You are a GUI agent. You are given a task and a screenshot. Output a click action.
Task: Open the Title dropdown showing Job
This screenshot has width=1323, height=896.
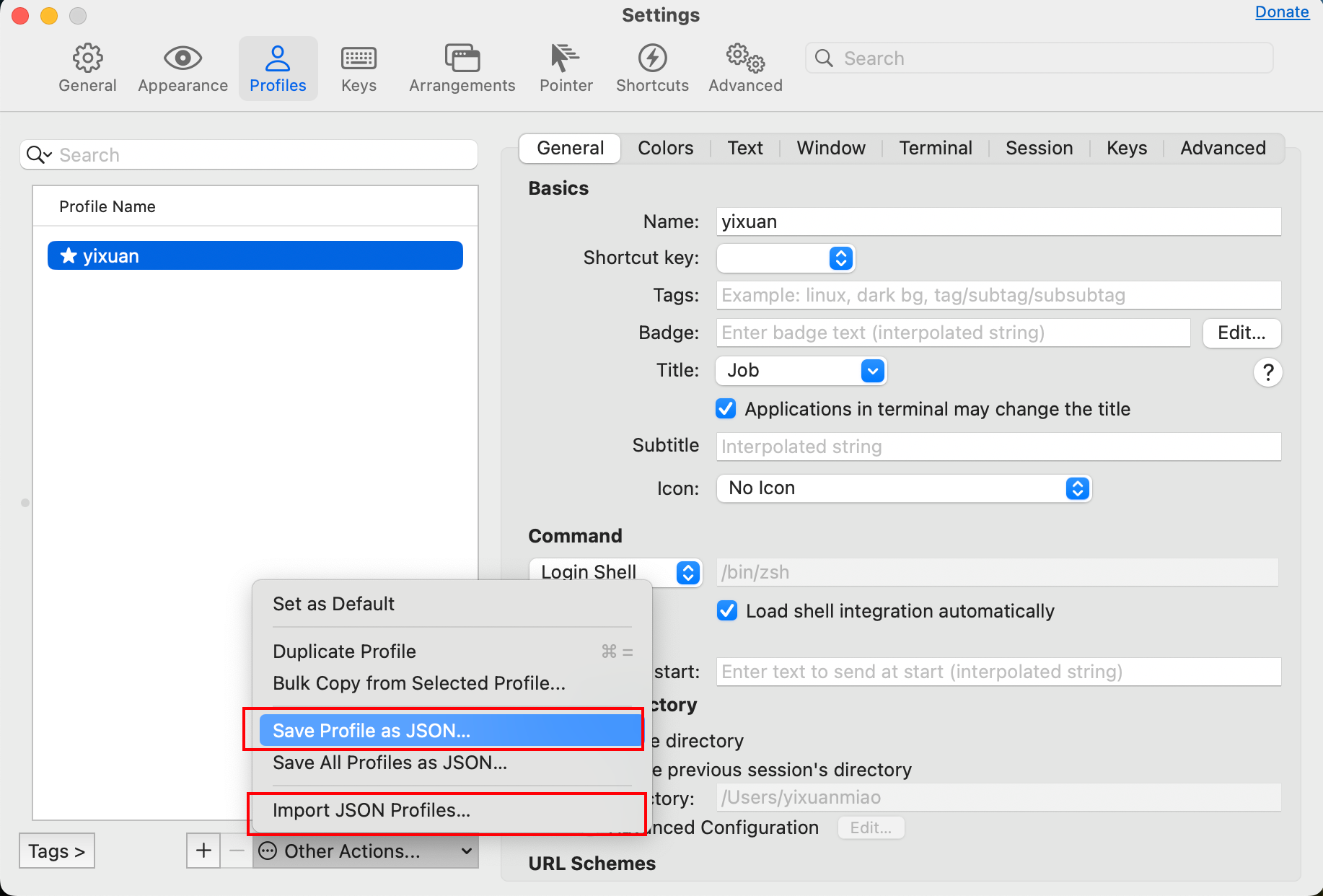point(801,371)
